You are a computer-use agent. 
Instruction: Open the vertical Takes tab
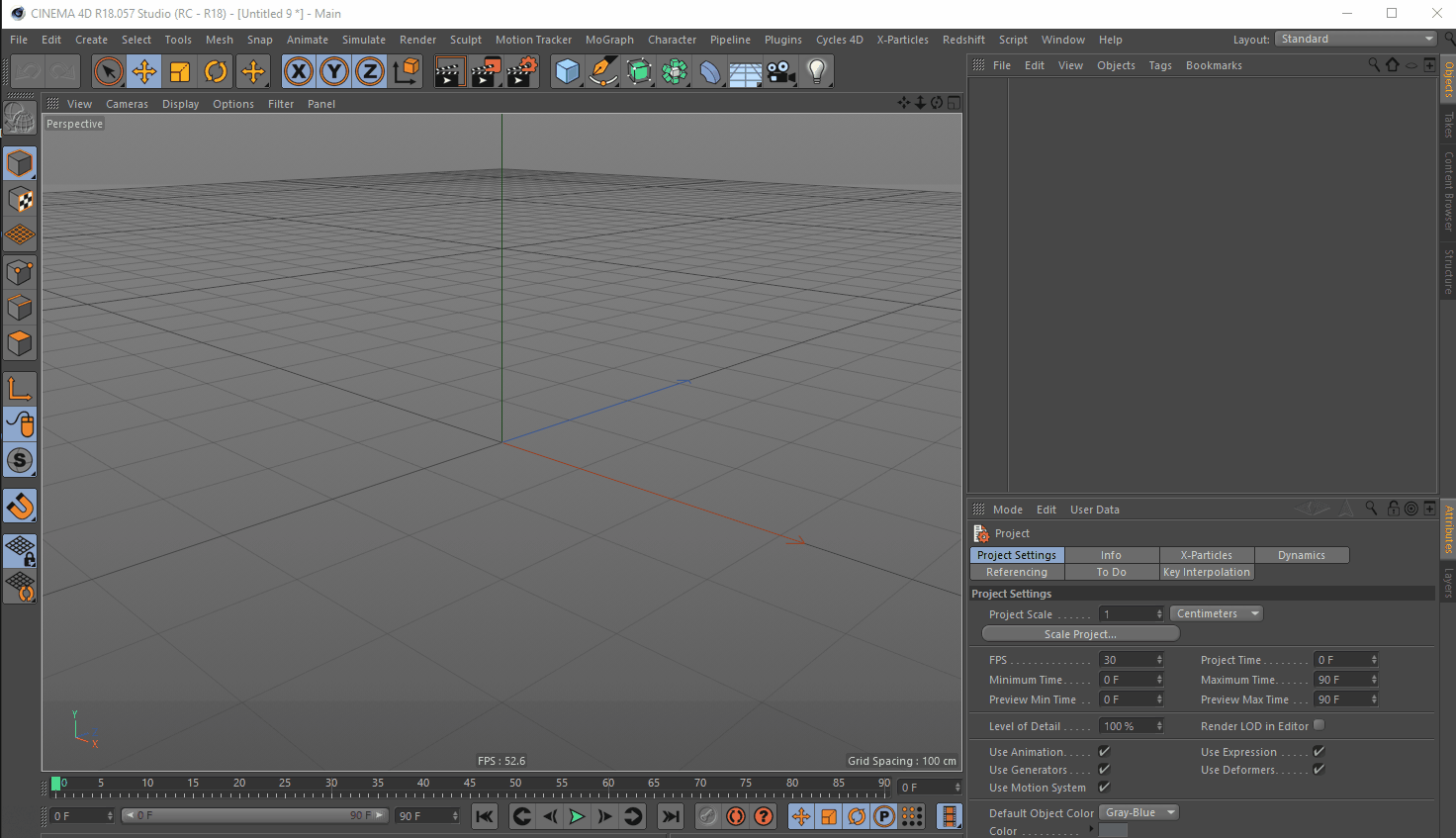click(1448, 125)
